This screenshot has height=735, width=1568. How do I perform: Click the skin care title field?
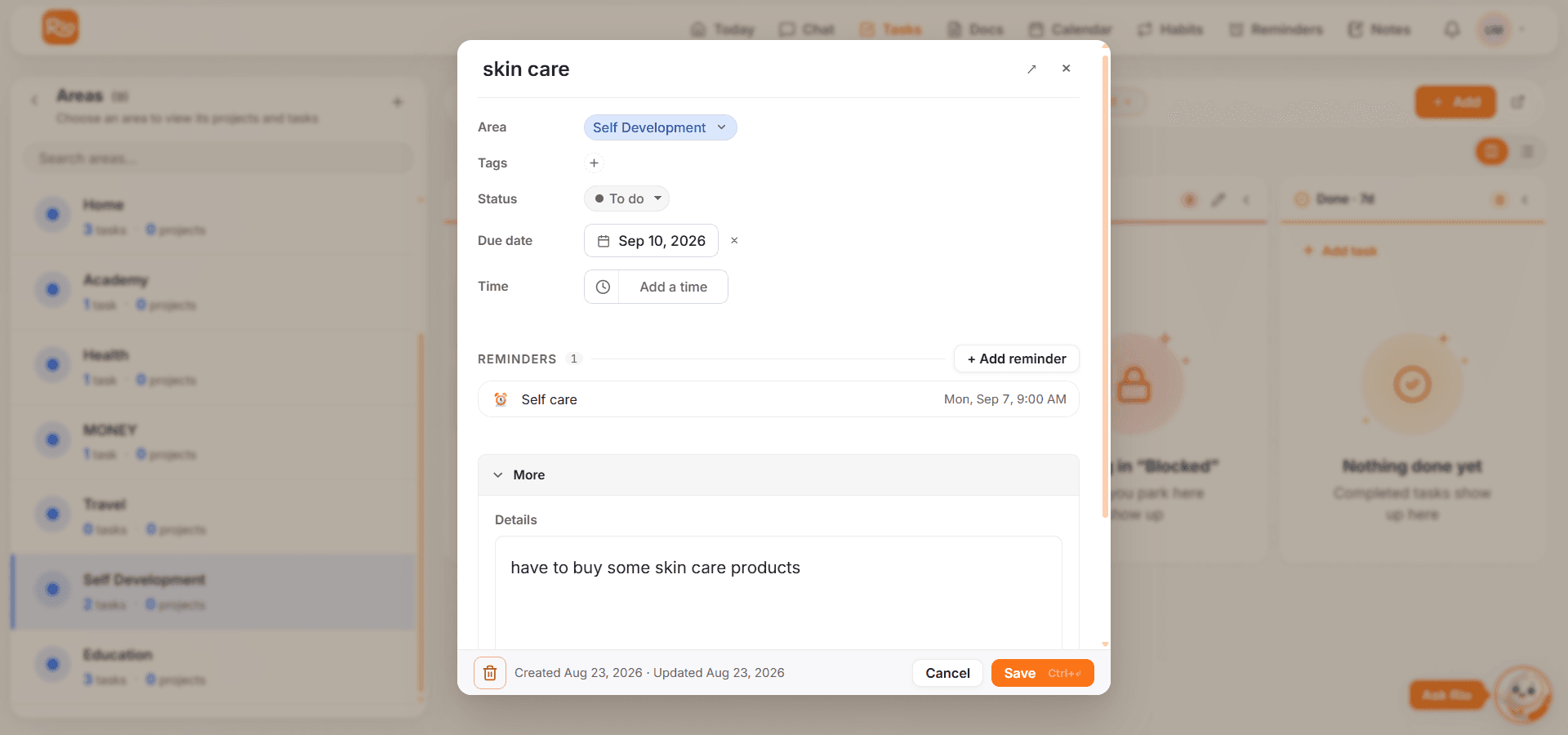(x=526, y=69)
